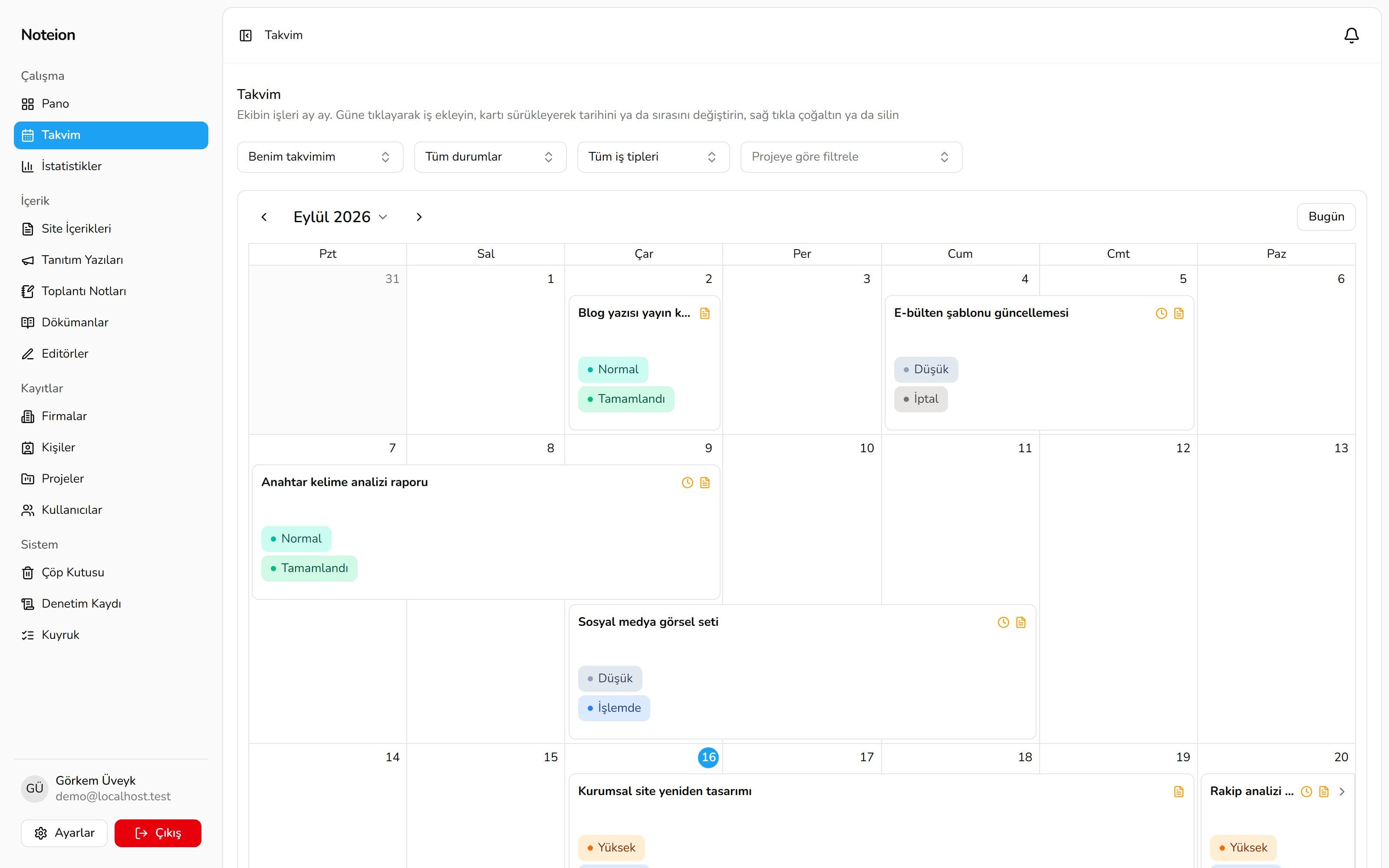The image size is (1389, 868).
Task: Expand Rakip analizi card with the chevron arrow
Action: [1342, 792]
